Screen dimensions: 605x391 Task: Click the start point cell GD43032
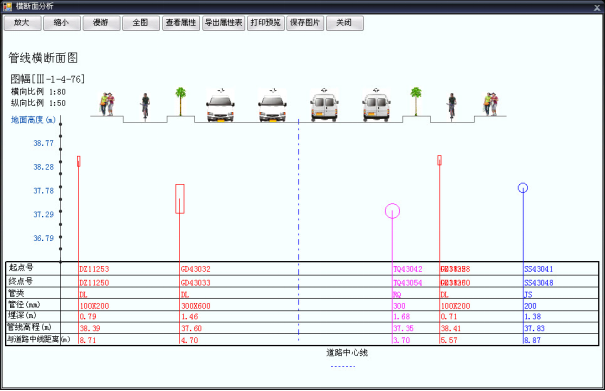pyautogui.click(x=196, y=269)
